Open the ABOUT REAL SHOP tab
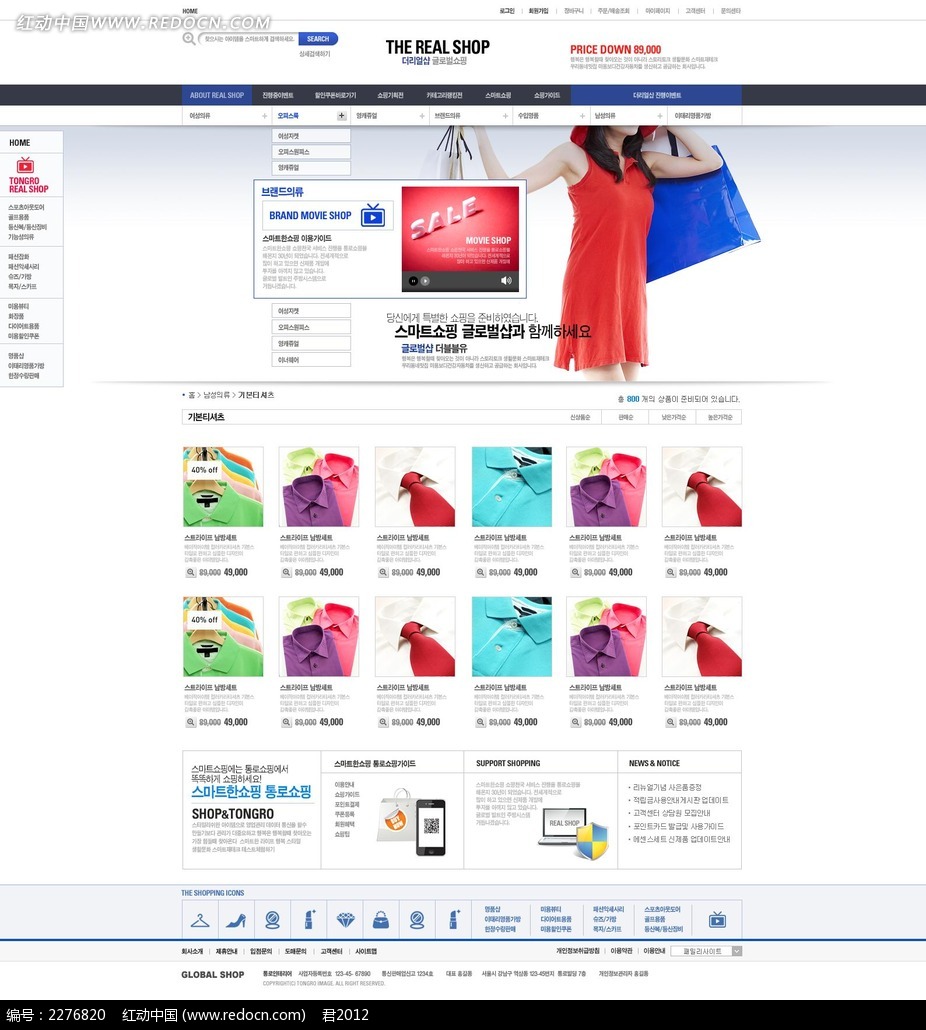Screen dimensions: 926x1030 coord(217,95)
